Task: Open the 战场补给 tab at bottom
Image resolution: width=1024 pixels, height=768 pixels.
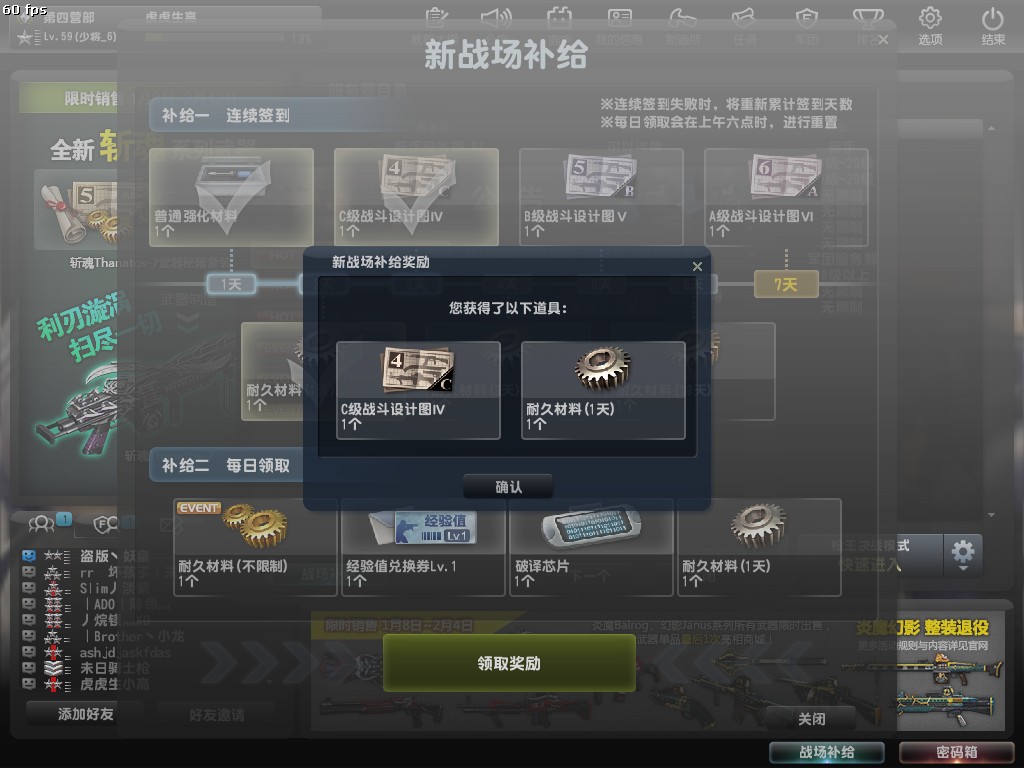Action: pyautogui.click(x=827, y=752)
